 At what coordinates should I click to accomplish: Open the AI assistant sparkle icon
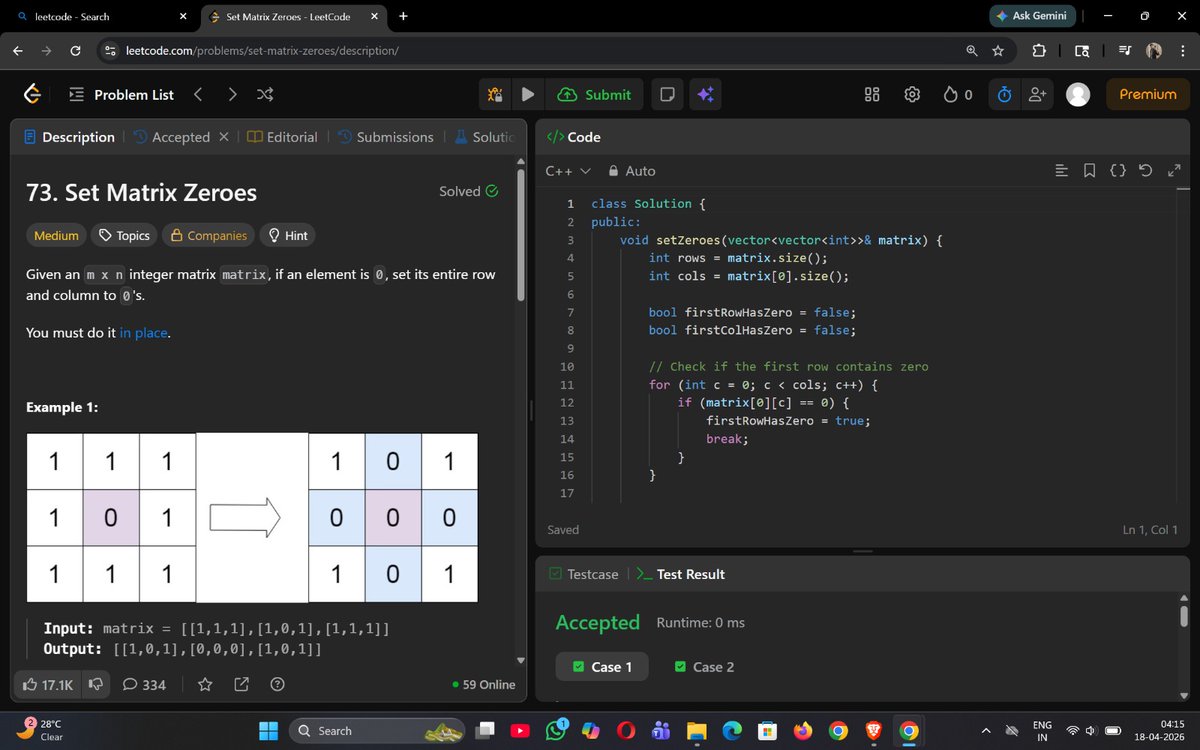pyautogui.click(x=706, y=94)
